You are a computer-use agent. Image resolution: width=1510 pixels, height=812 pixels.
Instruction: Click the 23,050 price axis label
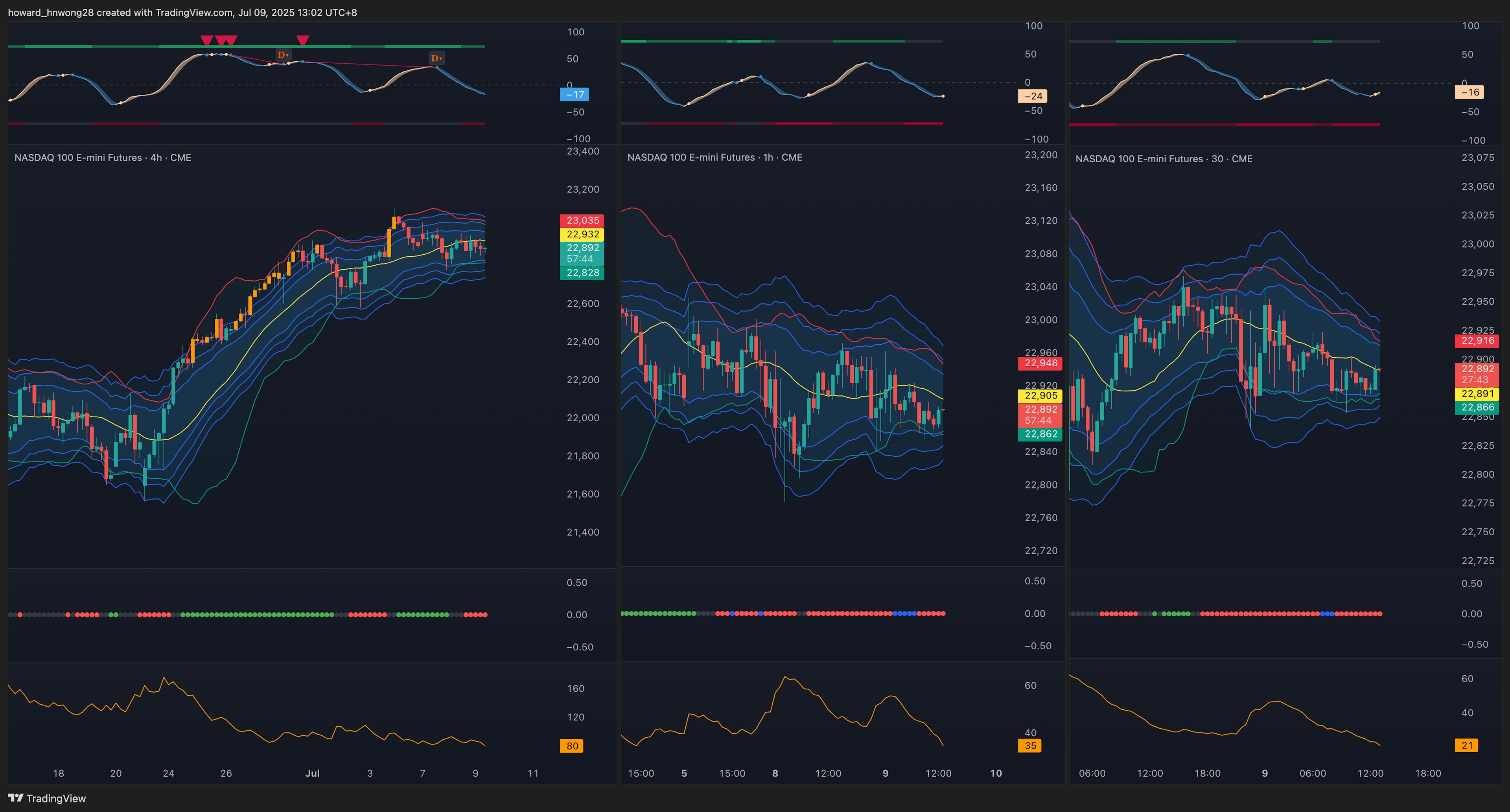1478,186
